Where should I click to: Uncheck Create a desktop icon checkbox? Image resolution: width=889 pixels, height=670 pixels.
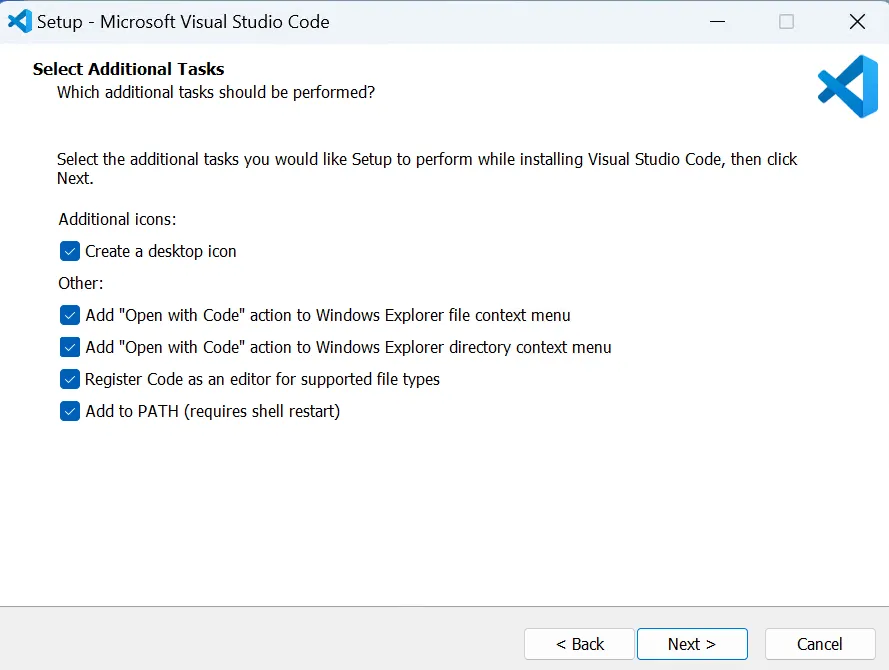point(70,251)
